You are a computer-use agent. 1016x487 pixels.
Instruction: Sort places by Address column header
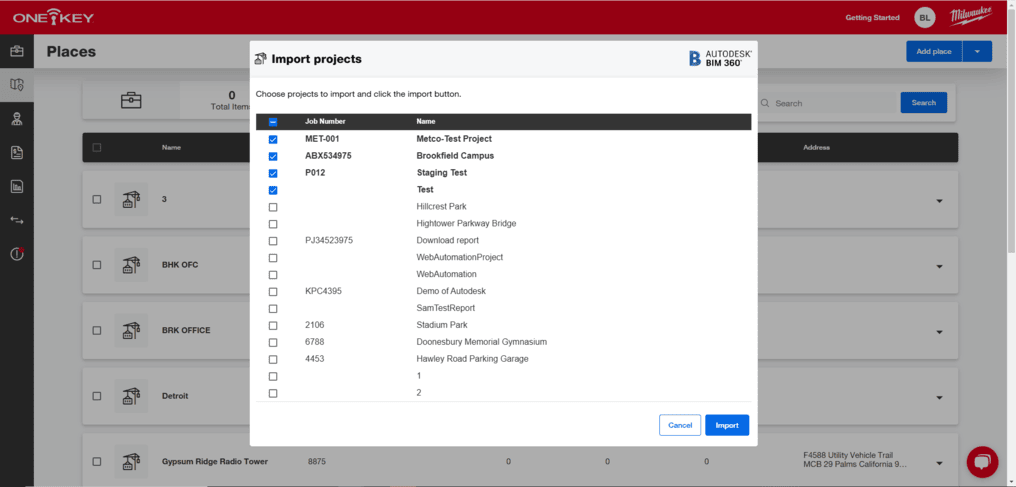coord(816,148)
